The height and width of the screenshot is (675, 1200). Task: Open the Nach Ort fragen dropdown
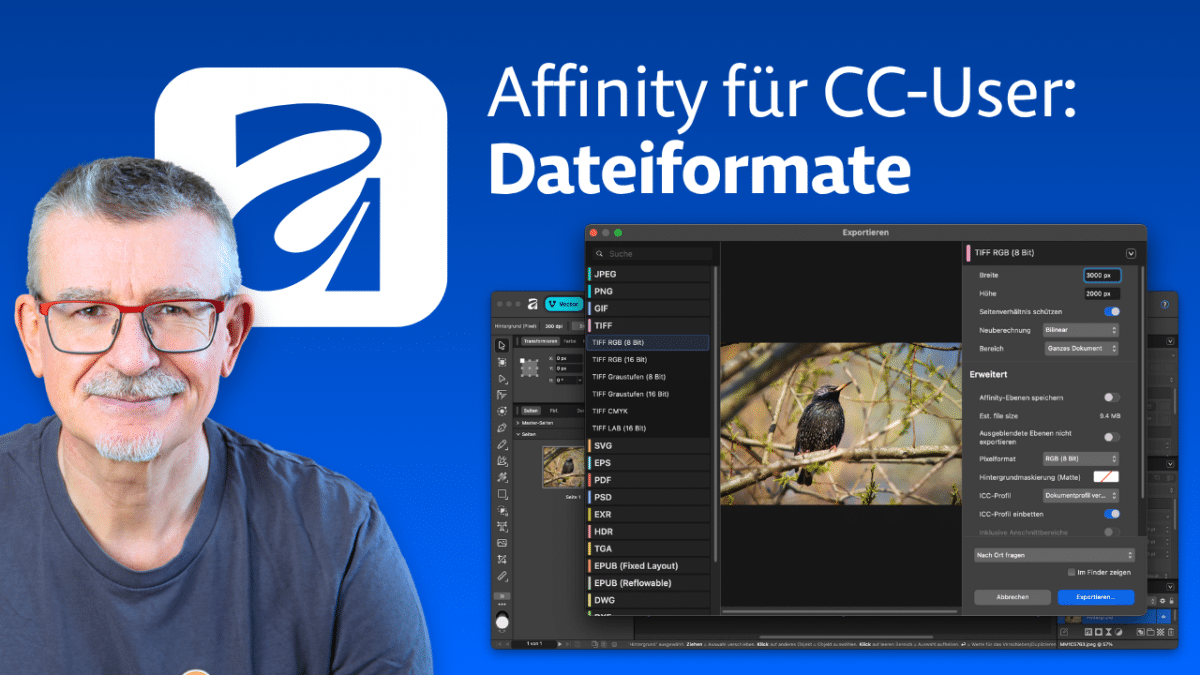1054,554
